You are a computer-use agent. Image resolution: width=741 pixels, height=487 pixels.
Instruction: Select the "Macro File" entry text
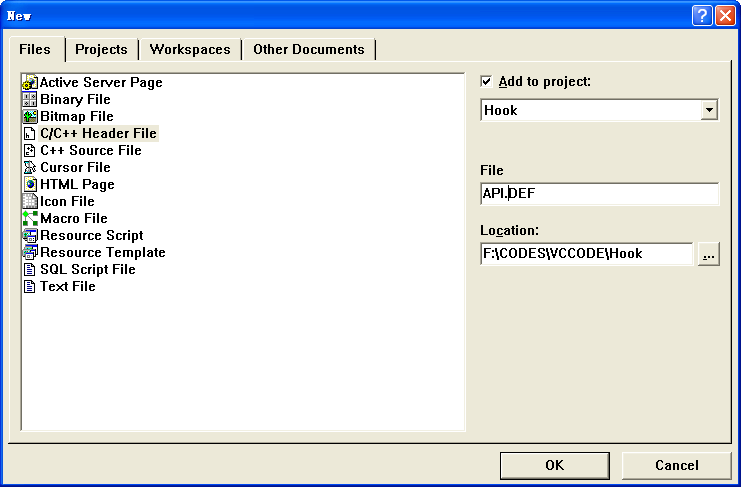[74, 218]
